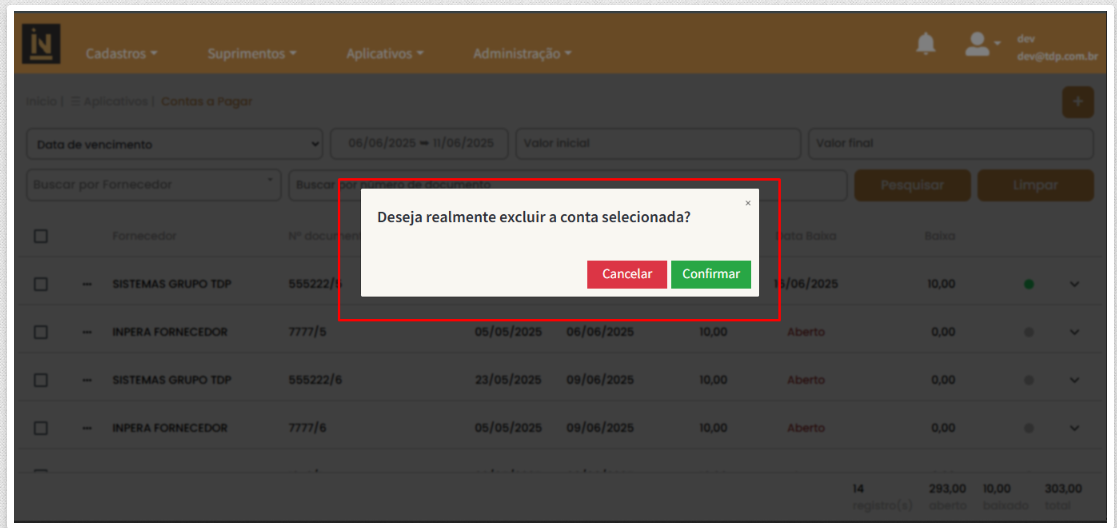Check the box for SISTEMAS GRUPO TDP 555222/6
This screenshot has height=528, width=1117.
click(x=41, y=380)
